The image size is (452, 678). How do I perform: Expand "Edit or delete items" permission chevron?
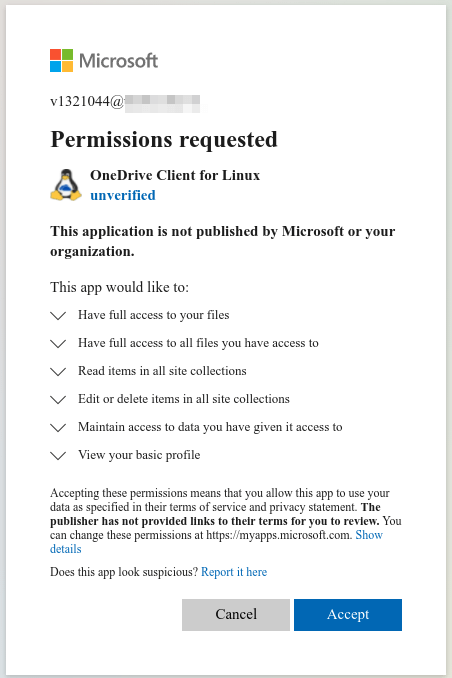[58, 400]
